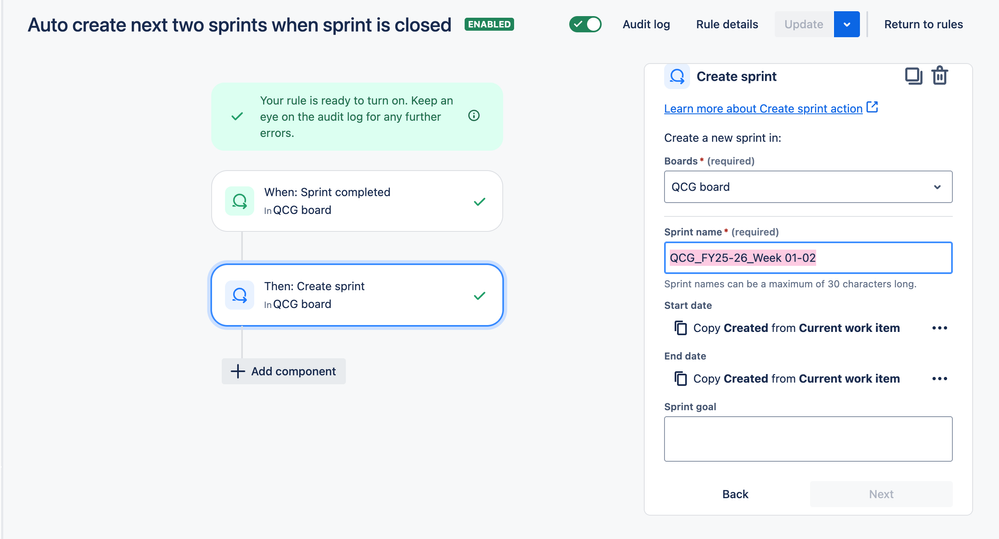This screenshot has width=999, height=539.
Task: Click the Sprint completed trigger icon
Action: pyautogui.click(x=240, y=201)
